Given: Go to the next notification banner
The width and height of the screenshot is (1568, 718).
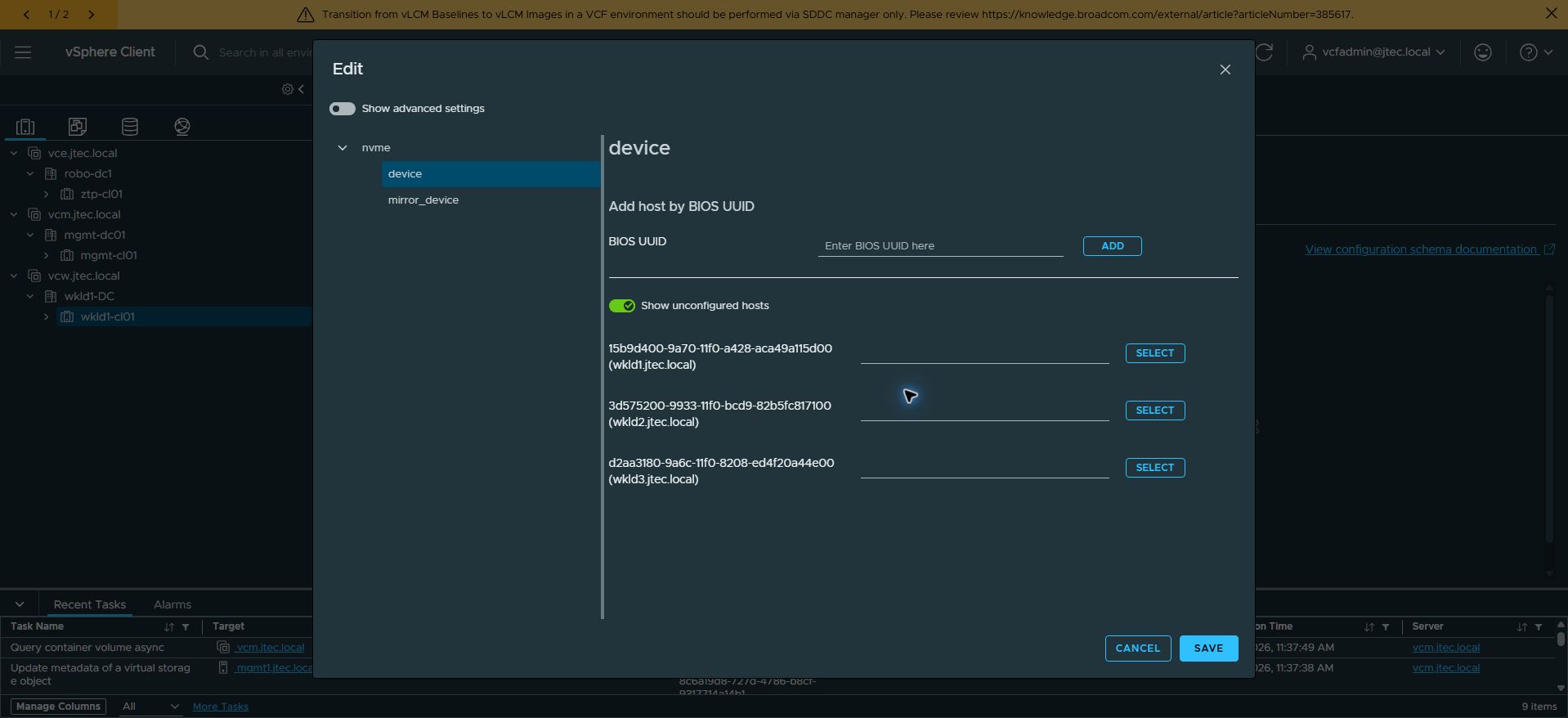Looking at the screenshot, I should coord(91,15).
